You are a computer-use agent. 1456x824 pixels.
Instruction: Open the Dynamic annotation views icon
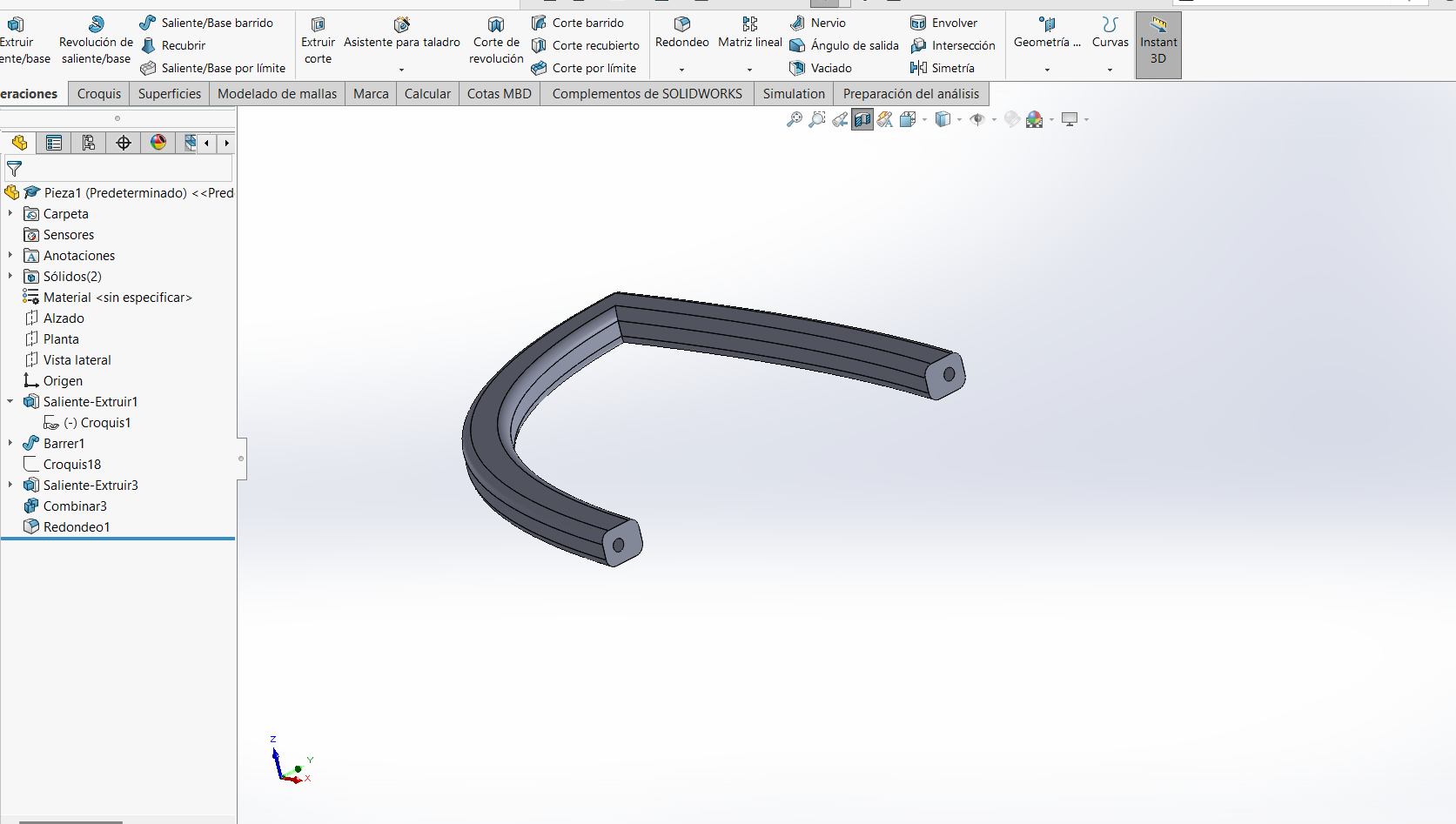tap(885, 119)
